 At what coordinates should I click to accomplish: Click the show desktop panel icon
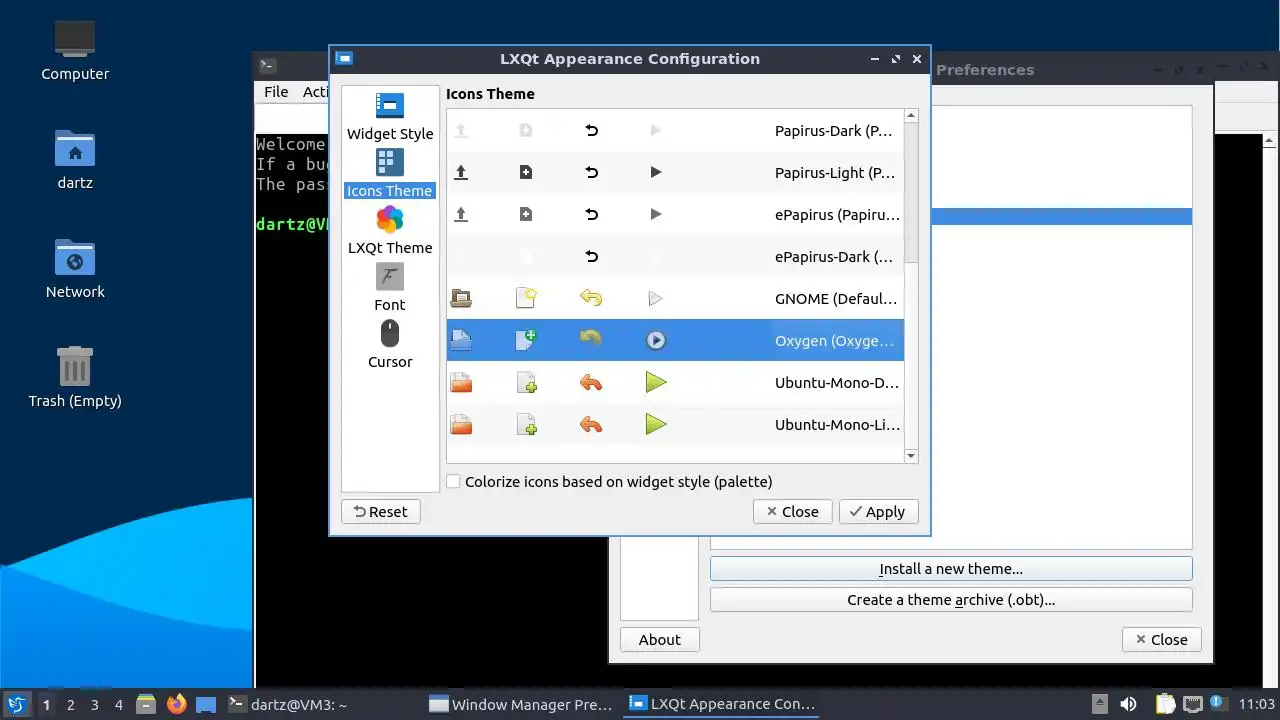206,704
